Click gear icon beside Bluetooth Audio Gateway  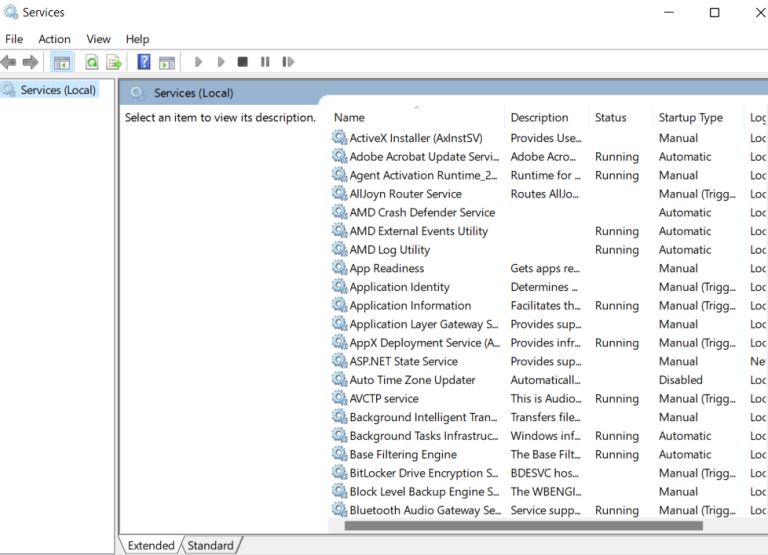pos(339,509)
